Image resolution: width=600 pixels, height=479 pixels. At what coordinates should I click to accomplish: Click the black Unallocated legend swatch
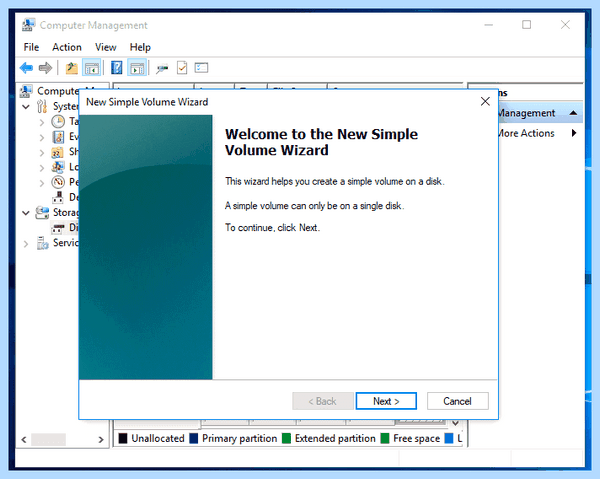point(123,438)
